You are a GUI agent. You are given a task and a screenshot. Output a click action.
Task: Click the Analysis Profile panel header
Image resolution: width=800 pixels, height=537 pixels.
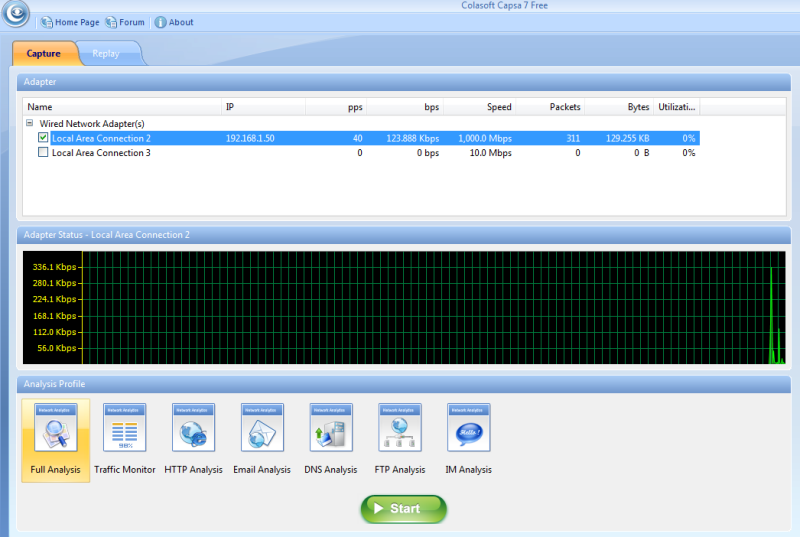[404, 383]
